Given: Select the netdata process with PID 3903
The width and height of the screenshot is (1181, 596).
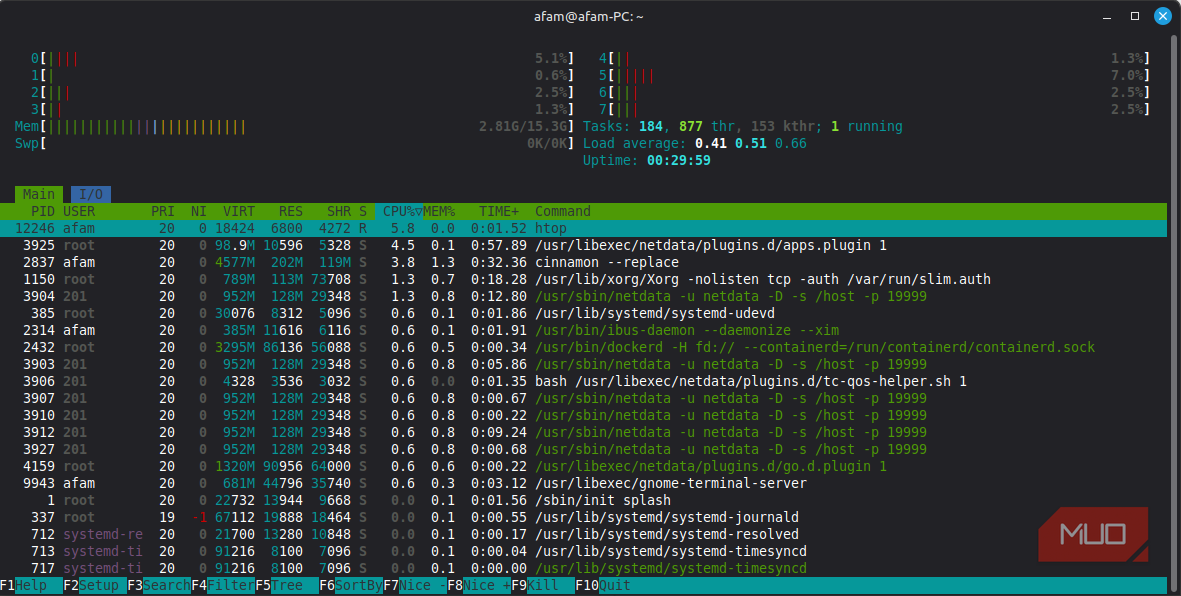Looking at the screenshot, I should point(584,364).
